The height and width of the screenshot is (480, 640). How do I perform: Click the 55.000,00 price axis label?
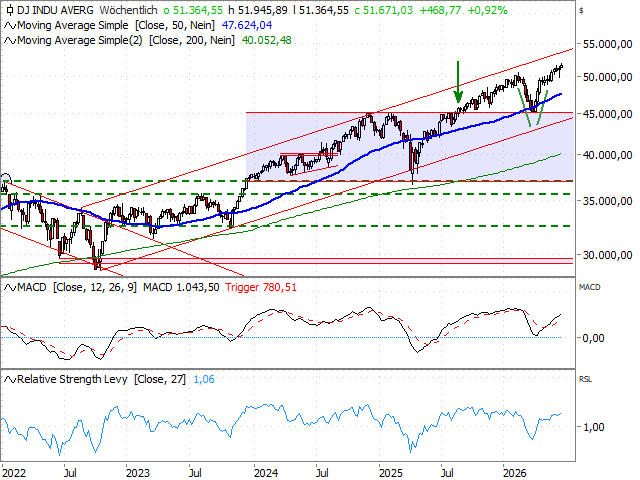point(607,44)
